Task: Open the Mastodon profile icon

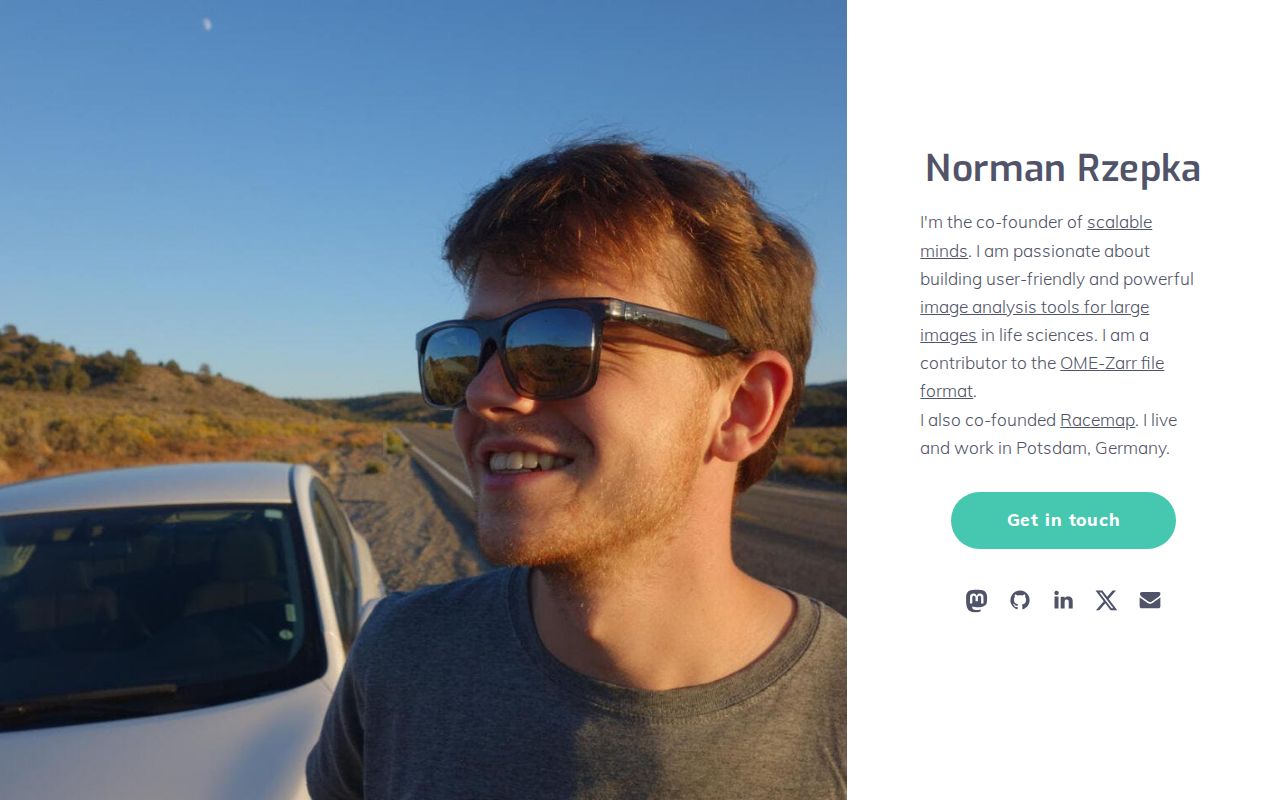Action: 976,600
